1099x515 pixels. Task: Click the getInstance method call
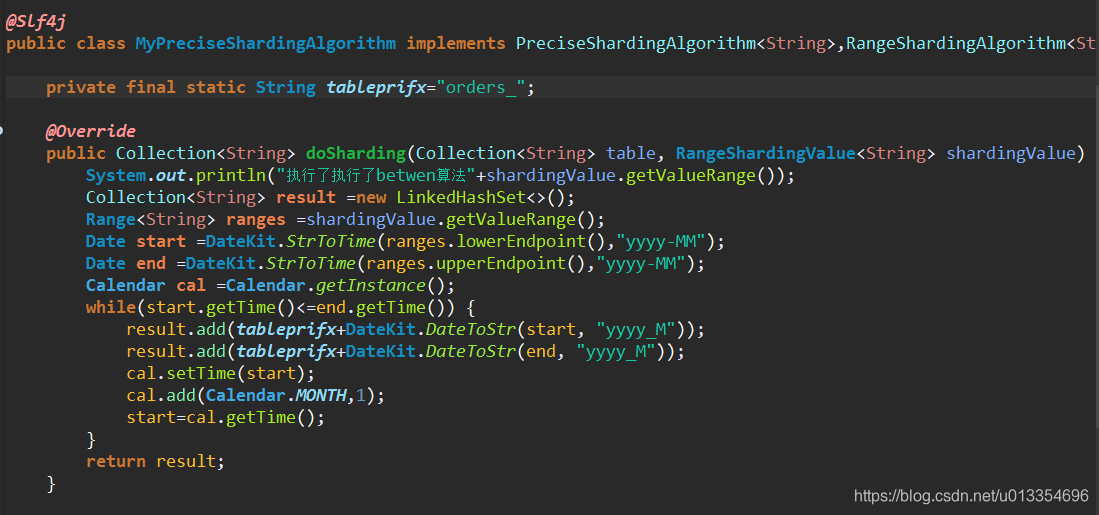tap(370, 286)
